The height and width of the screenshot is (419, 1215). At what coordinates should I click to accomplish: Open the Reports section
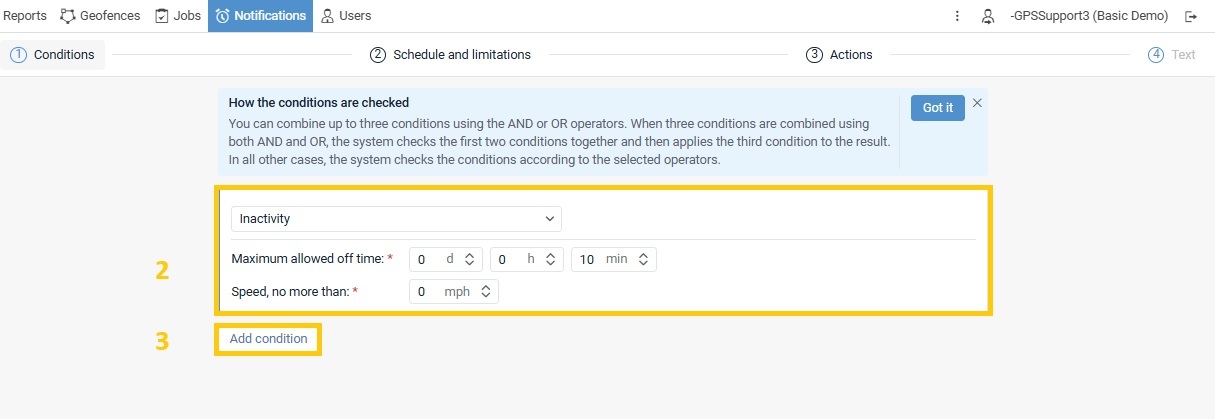25,16
